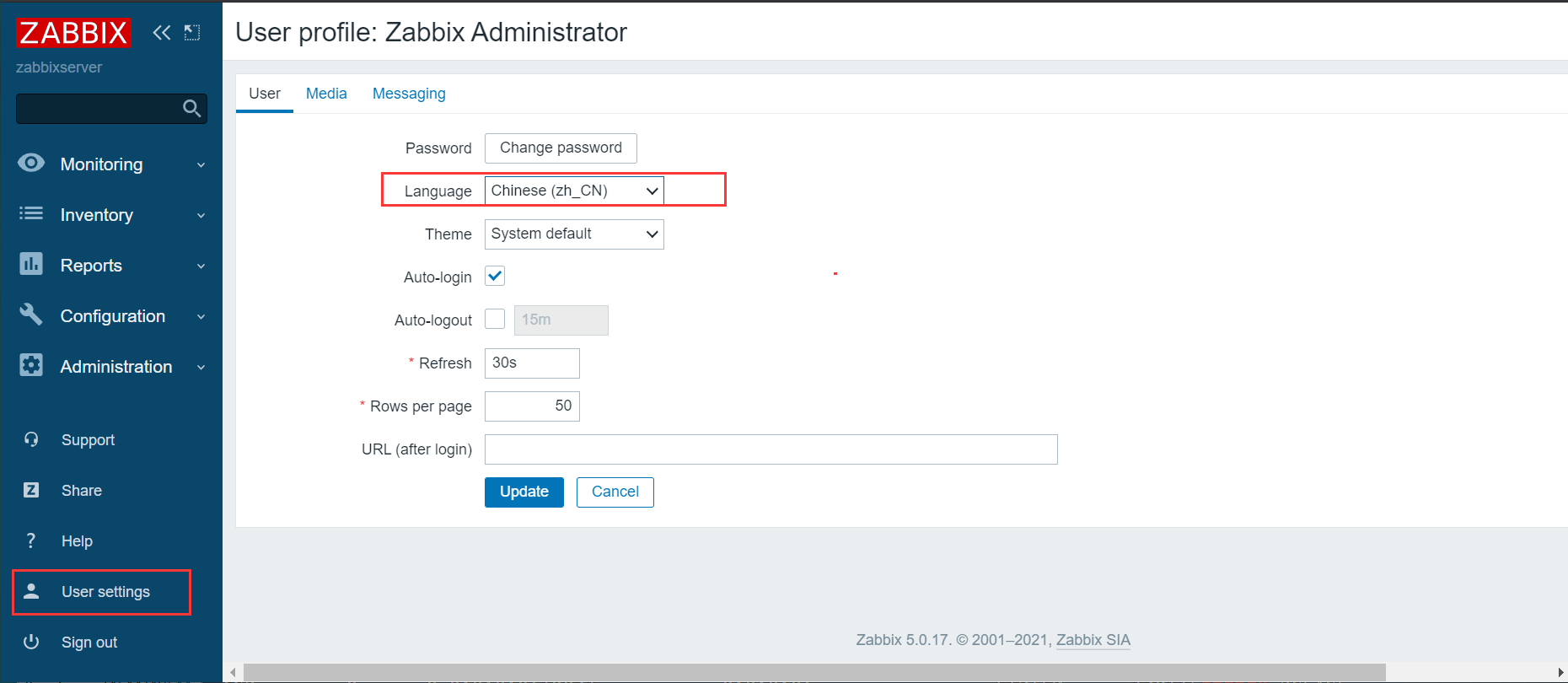The image size is (1568, 683).
Task: Click the Support headset icon
Action: [x=31, y=439]
